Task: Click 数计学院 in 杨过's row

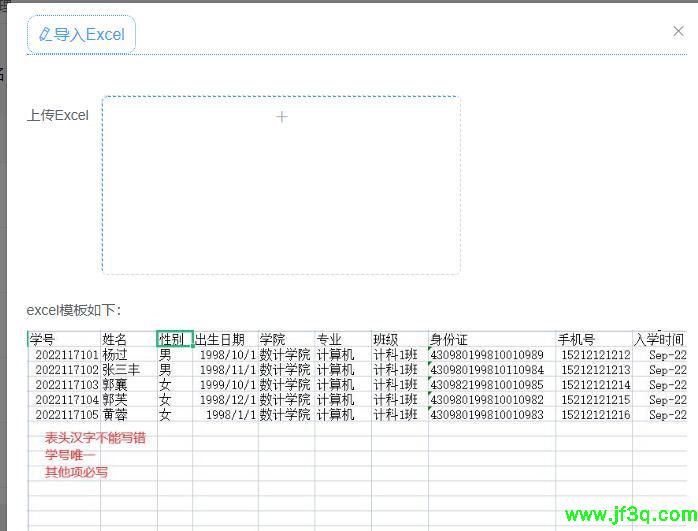Action: [x=285, y=355]
